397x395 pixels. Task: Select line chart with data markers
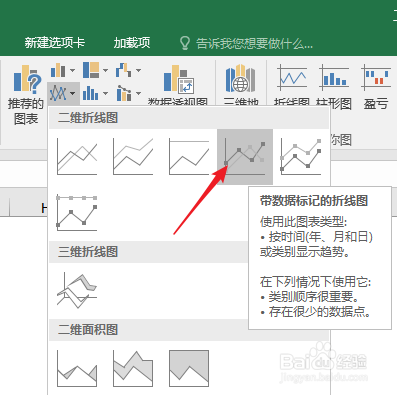(x=245, y=157)
